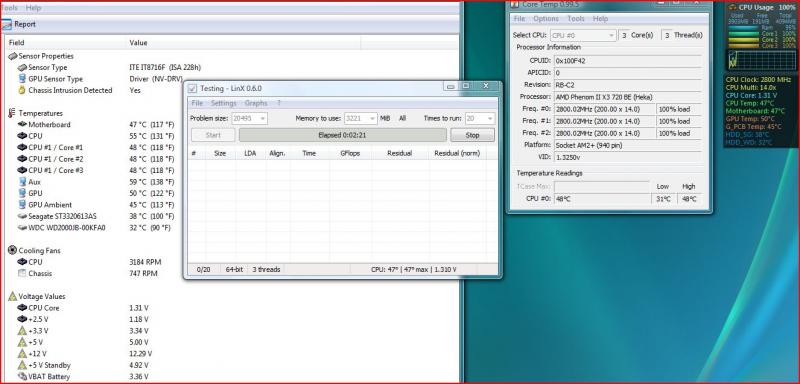The image size is (800, 384).
Task: Open the Help menu in Everest window
Action: (x=34, y=8)
